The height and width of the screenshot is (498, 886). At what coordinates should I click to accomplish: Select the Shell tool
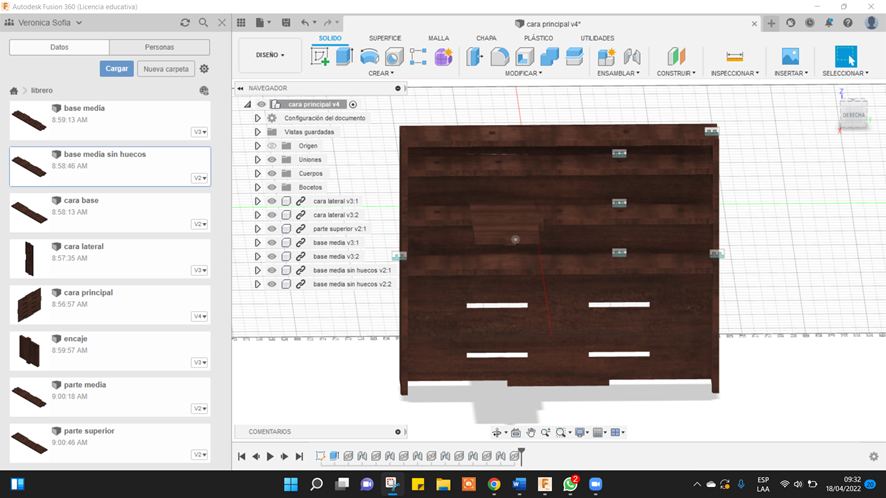pos(524,57)
